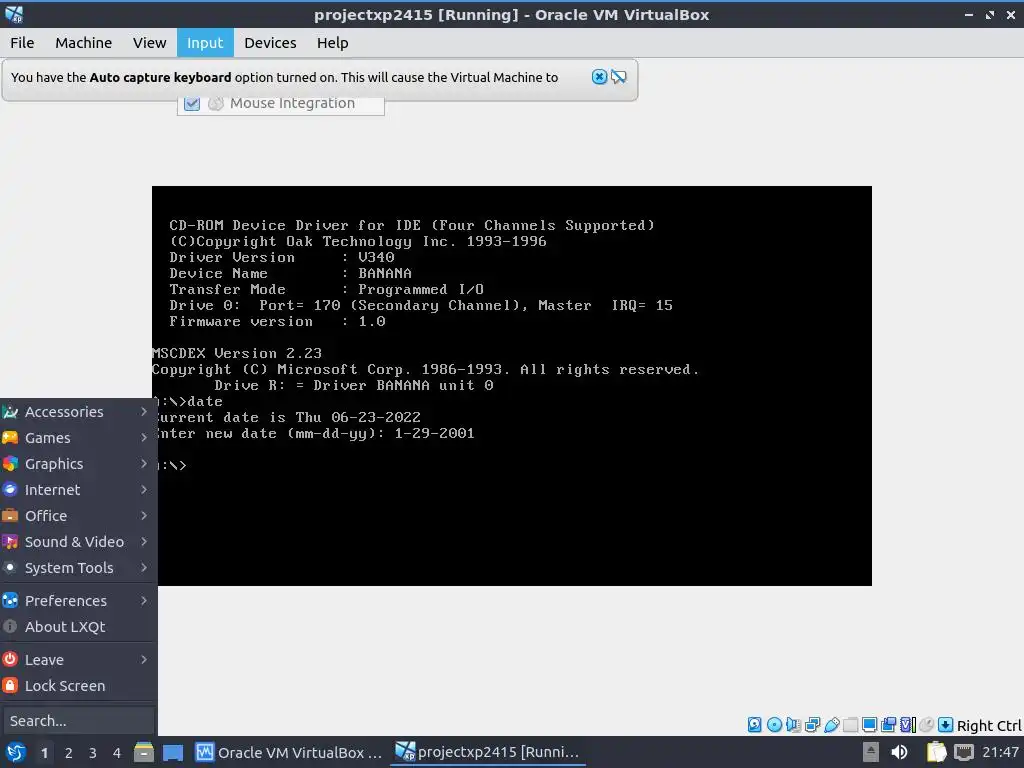The image size is (1024, 768).
Task: Dismiss the Auto capture keyboard notification
Action: (599, 77)
